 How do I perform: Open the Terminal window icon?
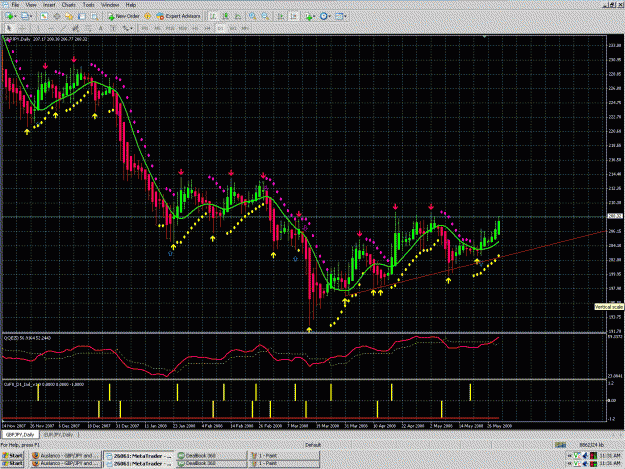point(82,16)
